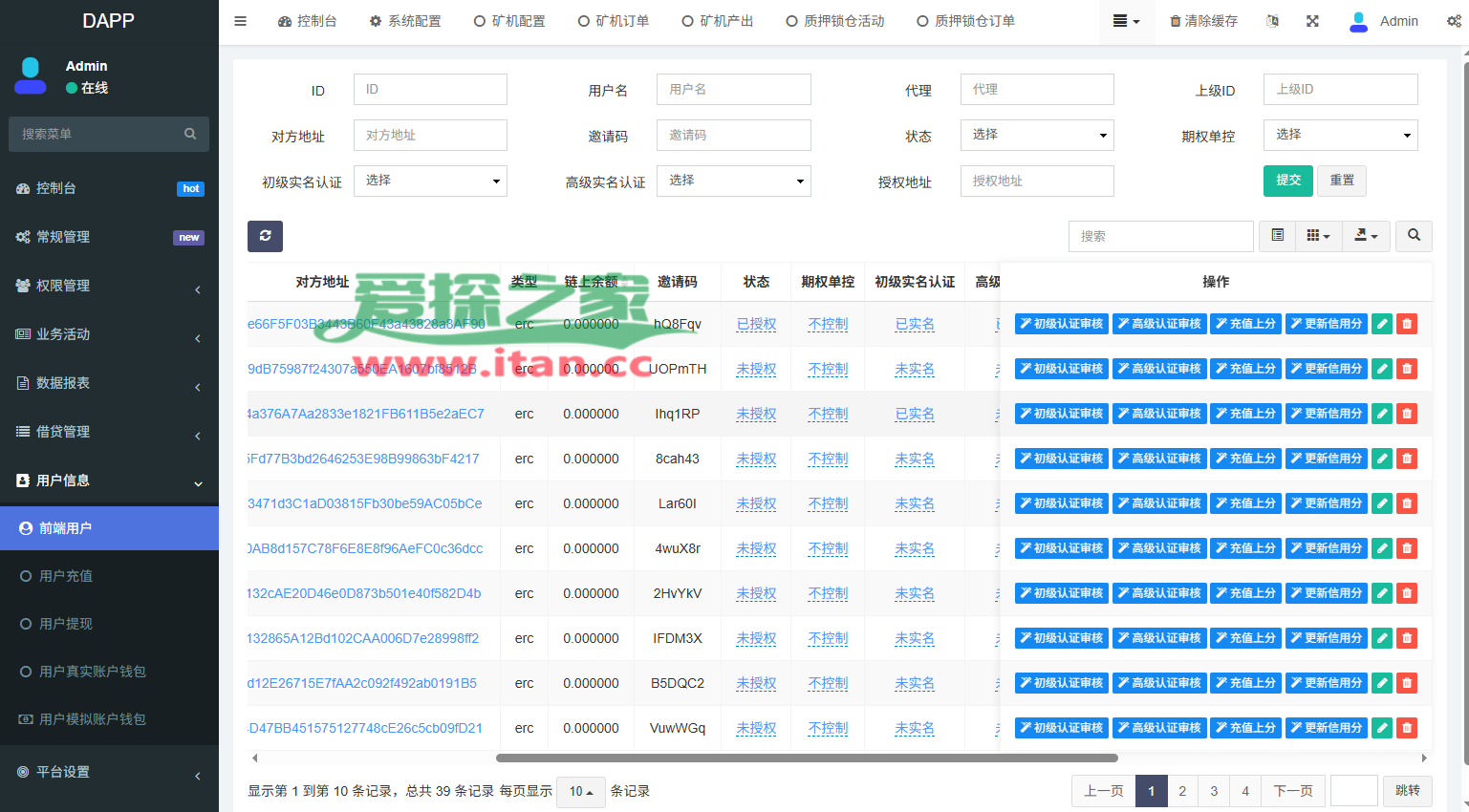Toggle 不控制 option in second row

click(828, 369)
